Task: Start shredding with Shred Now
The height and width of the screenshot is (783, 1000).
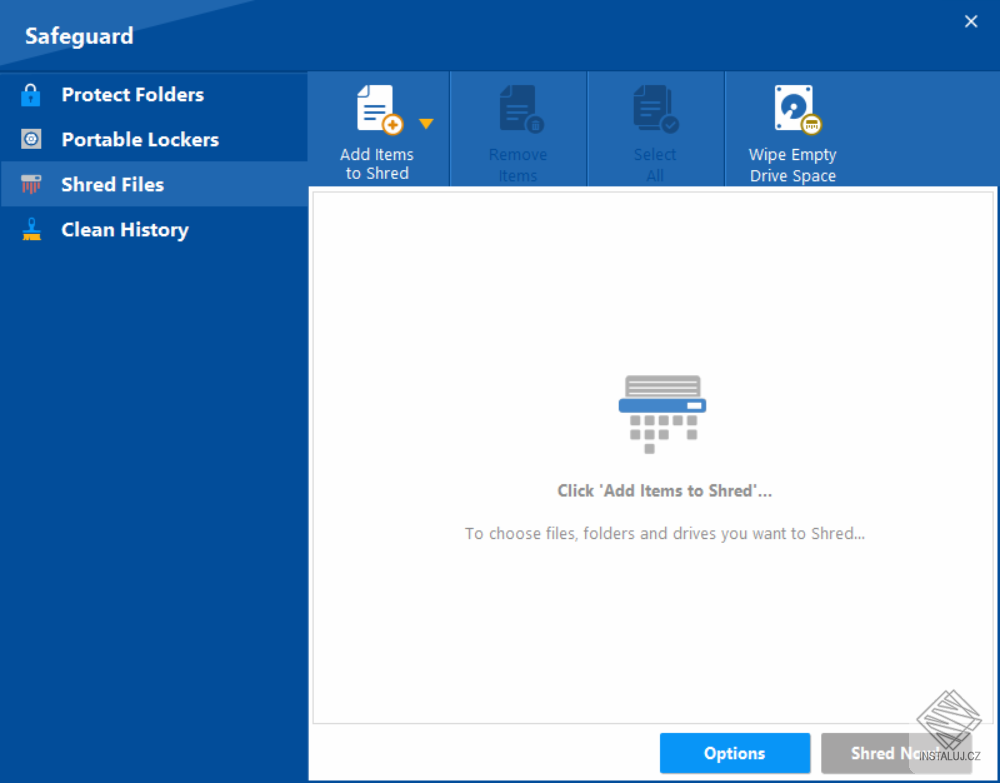Action: (897, 753)
